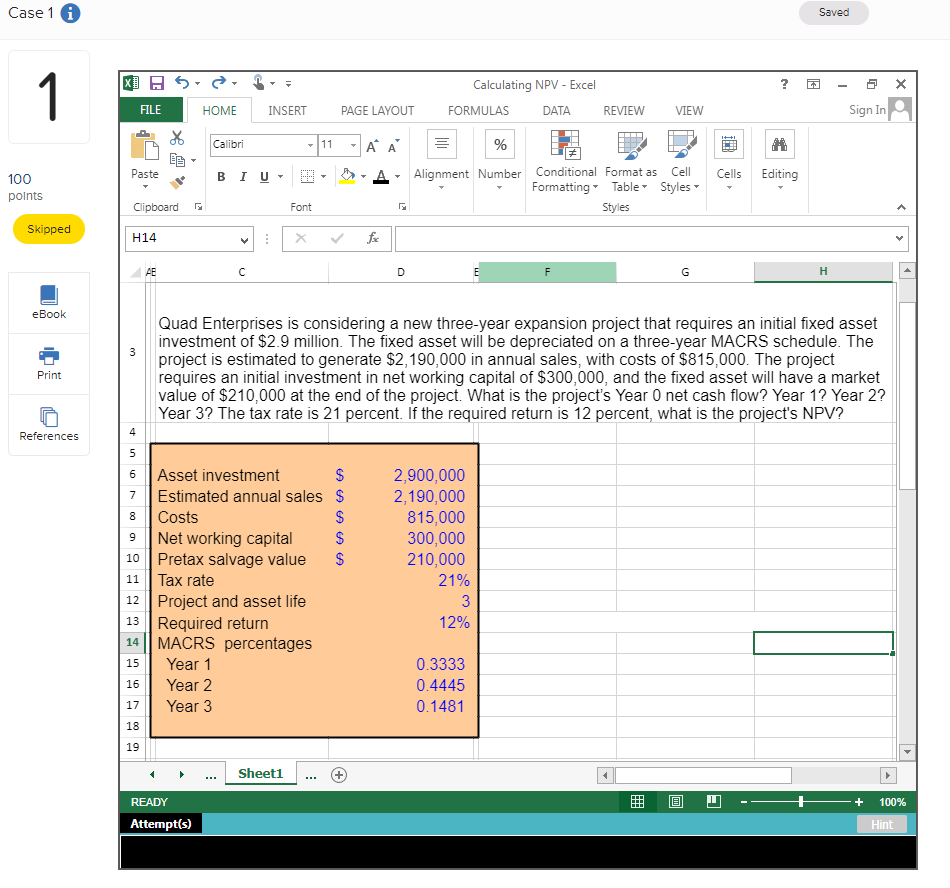Expand the formula bar chevron
Image resolution: width=950 pixels, height=888 pixels.
899,238
